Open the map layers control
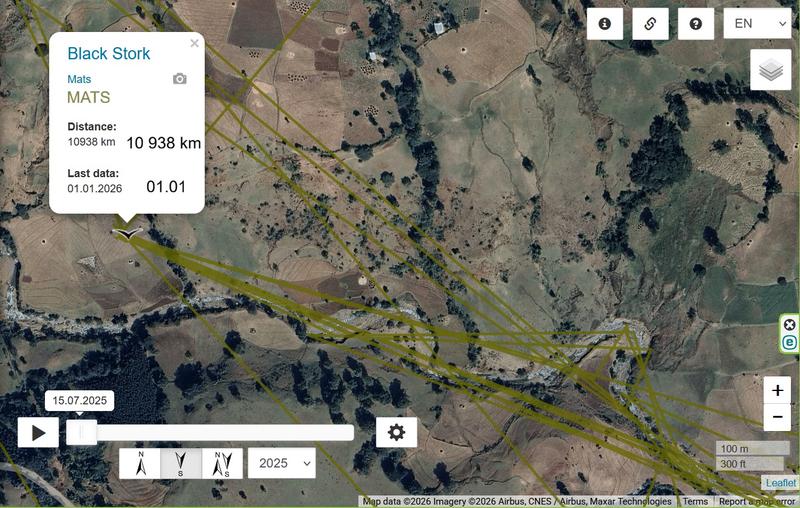The height and width of the screenshot is (508, 800). 770,70
